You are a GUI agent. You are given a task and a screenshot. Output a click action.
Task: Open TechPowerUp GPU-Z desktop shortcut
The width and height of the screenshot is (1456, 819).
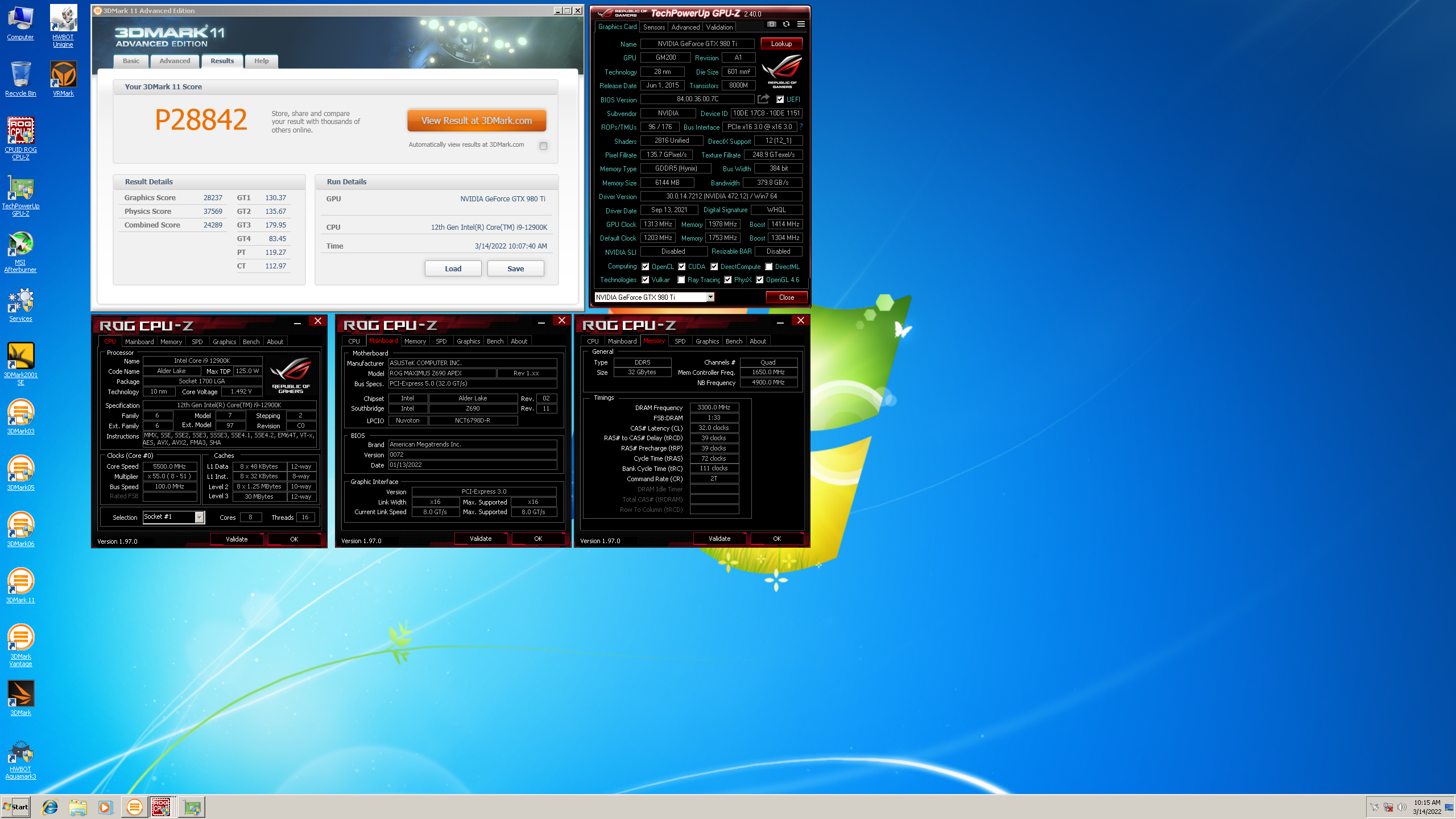(20, 195)
